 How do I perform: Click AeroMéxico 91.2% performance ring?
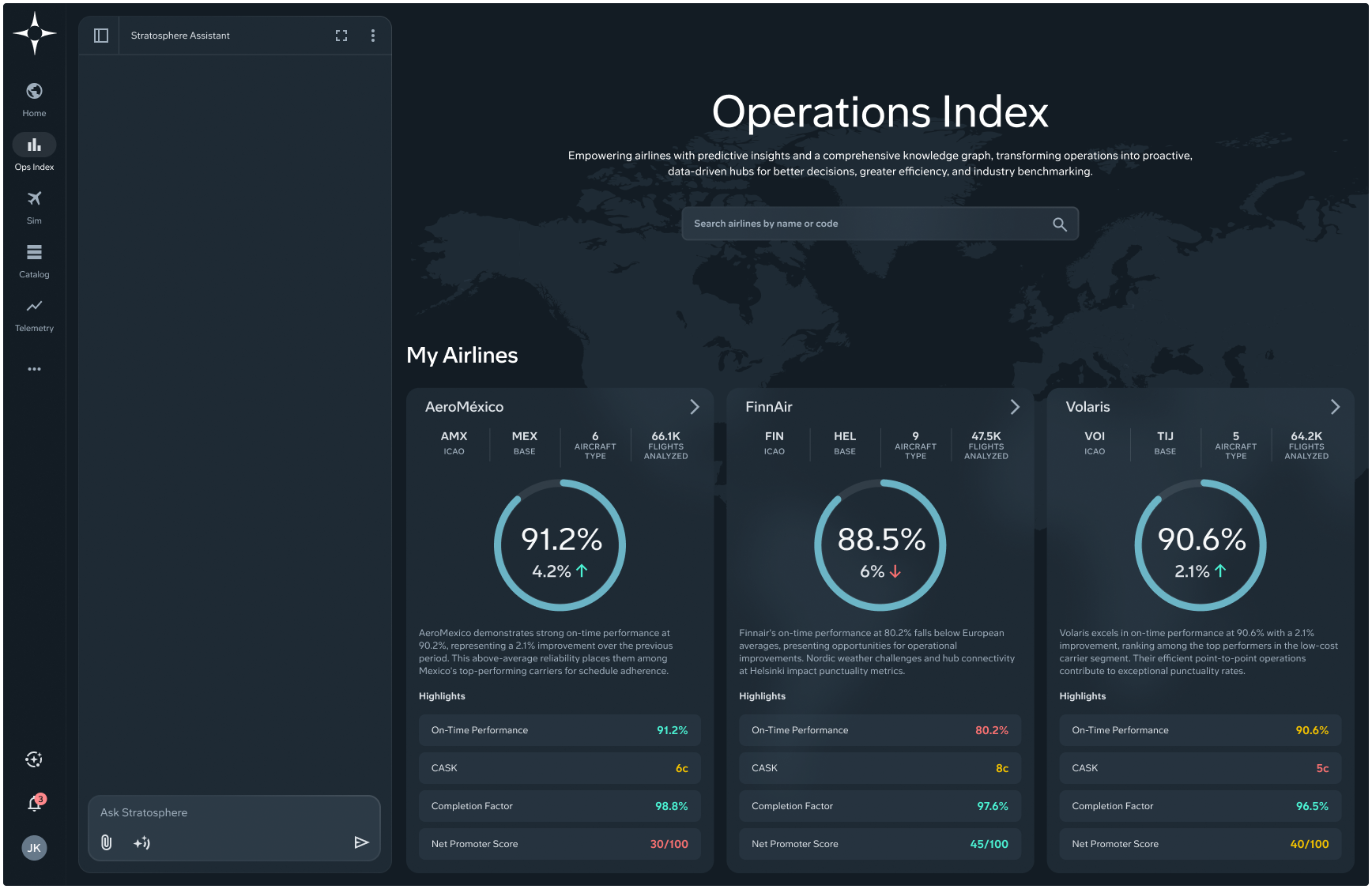click(x=560, y=545)
